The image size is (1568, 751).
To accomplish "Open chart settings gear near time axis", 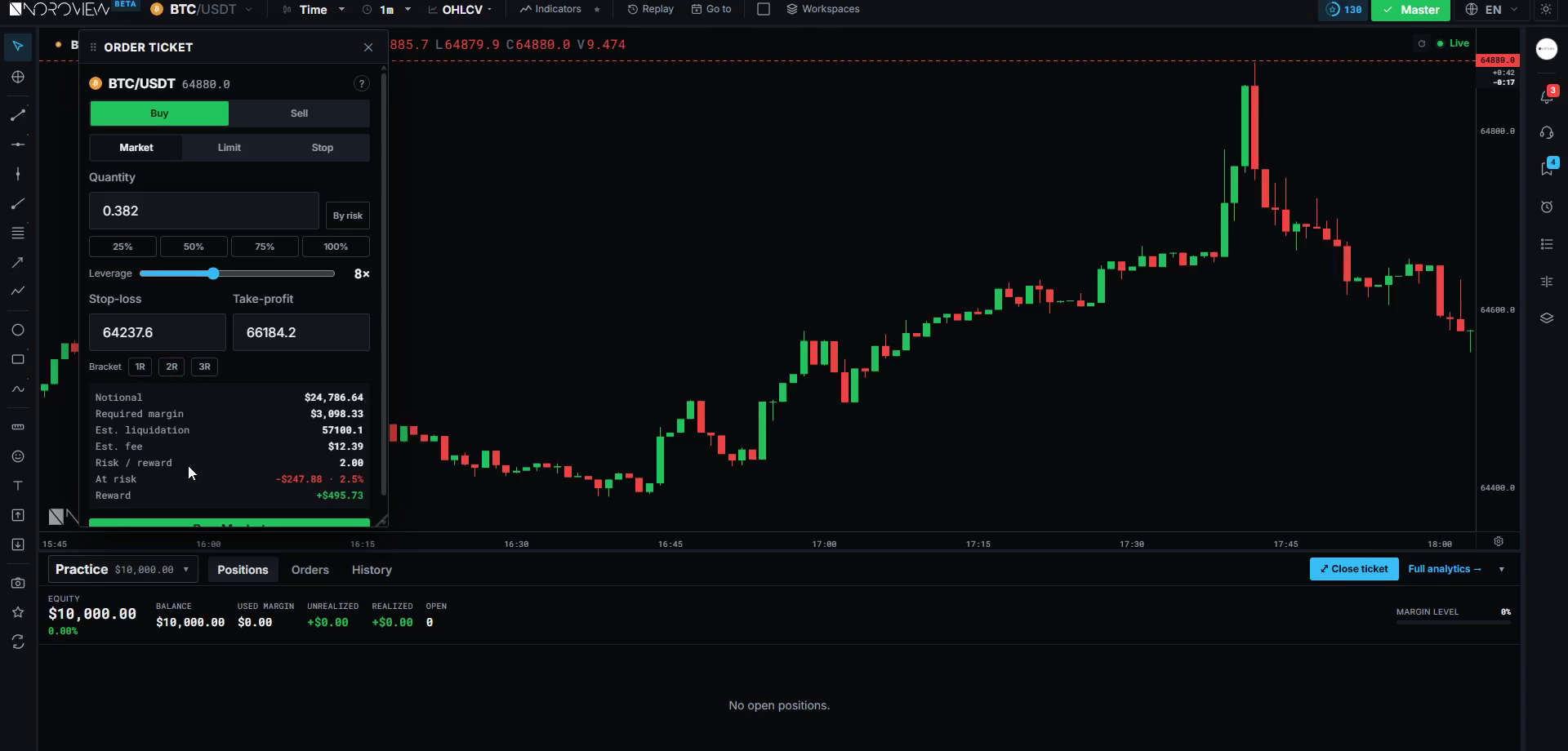I will coord(1499,541).
